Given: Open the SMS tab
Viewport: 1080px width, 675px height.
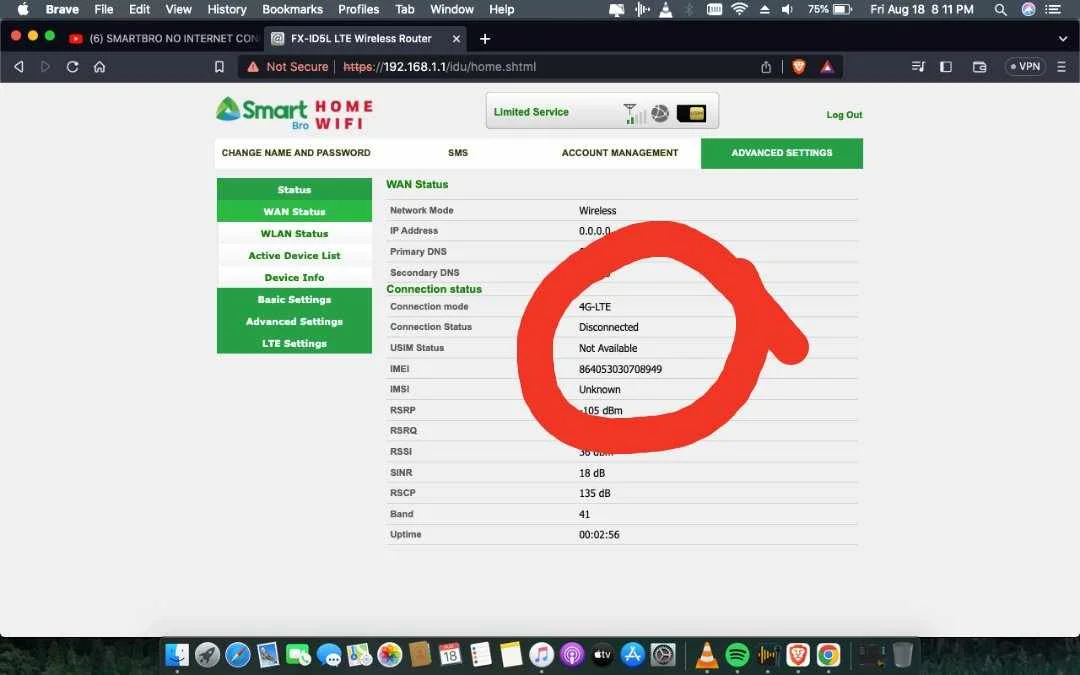Looking at the screenshot, I should coord(458,153).
